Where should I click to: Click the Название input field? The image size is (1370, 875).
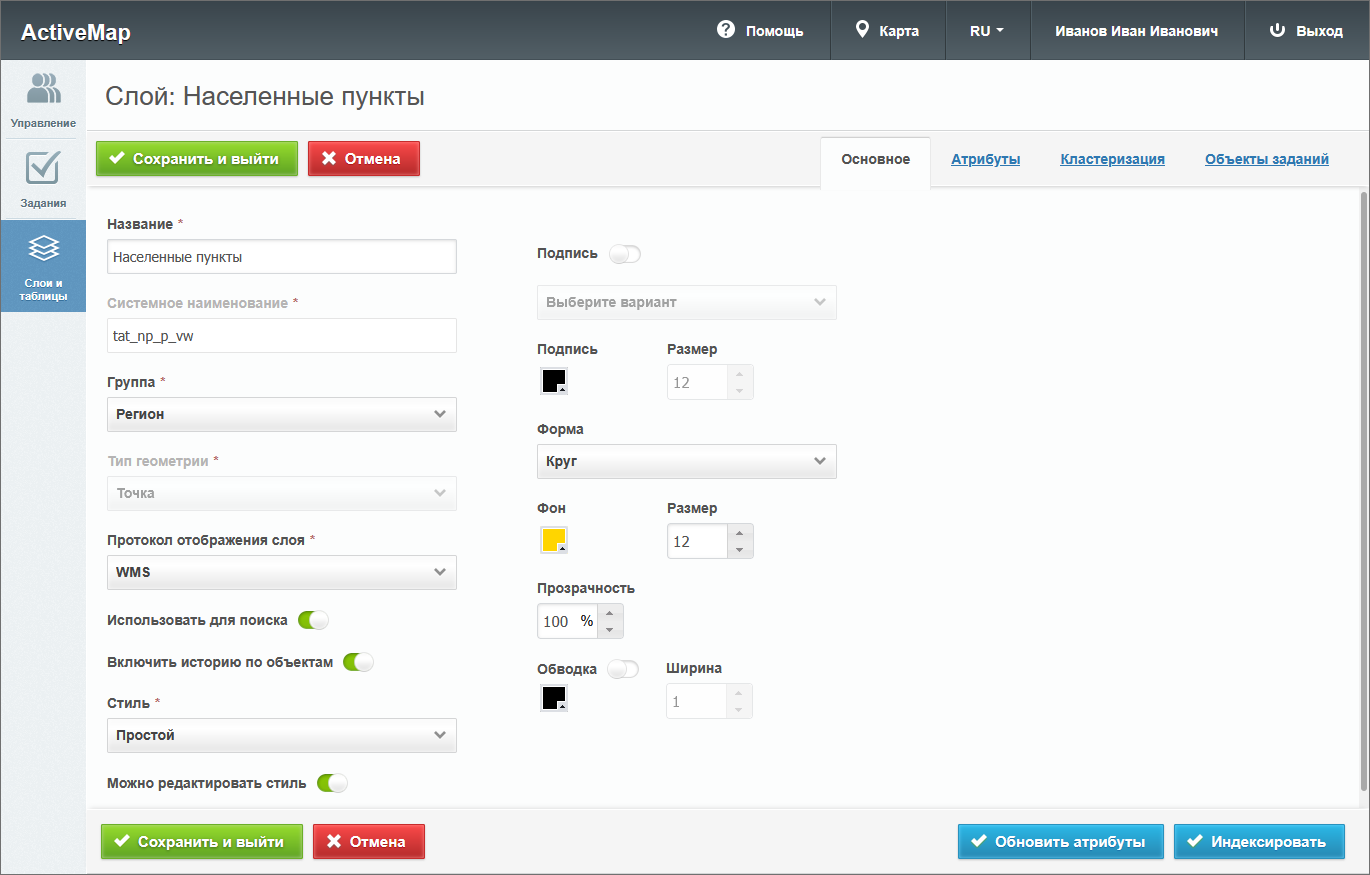click(281, 257)
